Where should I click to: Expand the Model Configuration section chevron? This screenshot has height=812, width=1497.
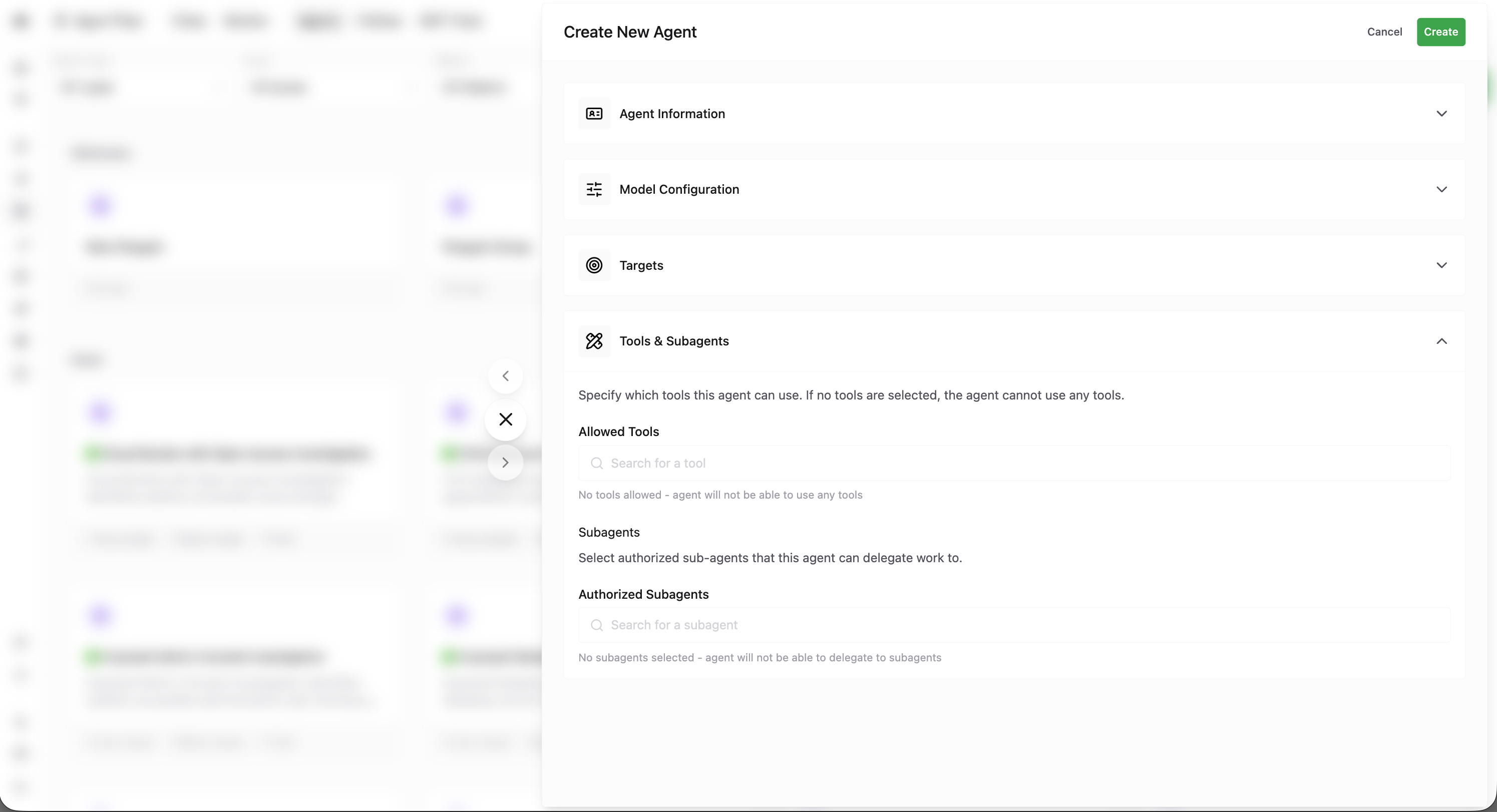pos(1441,190)
